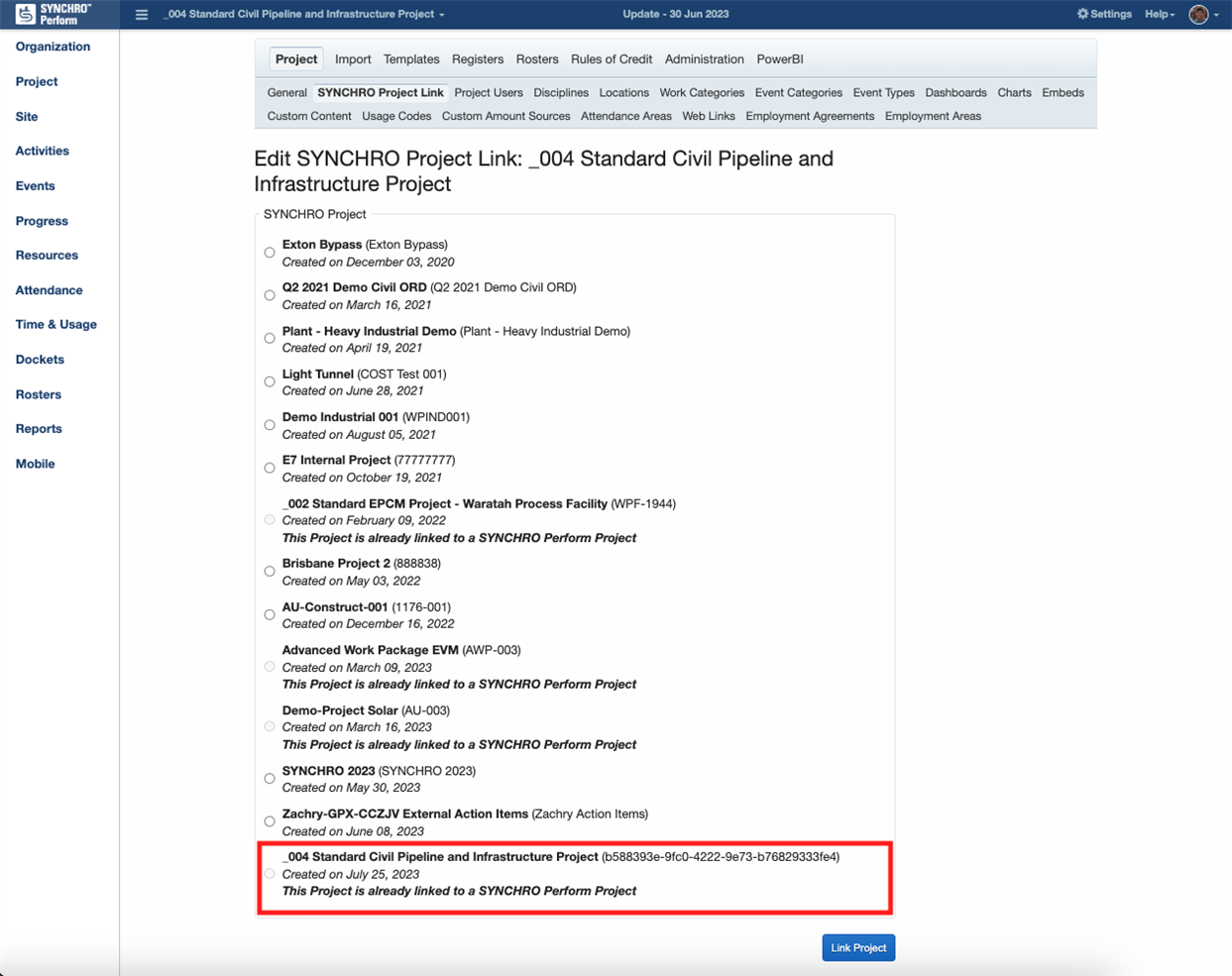Open Dockets in the sidebar

tap(40, 360)
